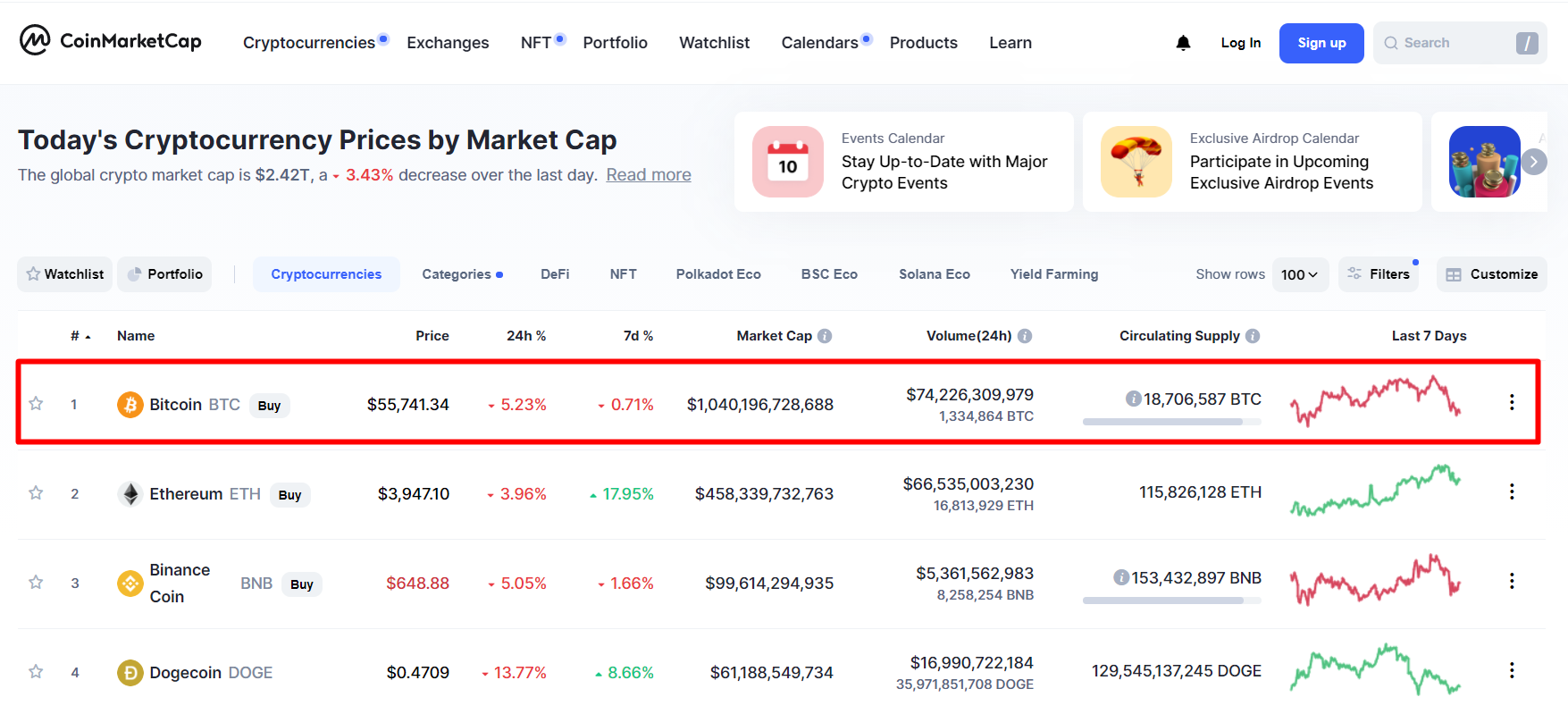Click Buy next to Ethereum
Screen dimensions: 1568x714
[x=289, y=495]
